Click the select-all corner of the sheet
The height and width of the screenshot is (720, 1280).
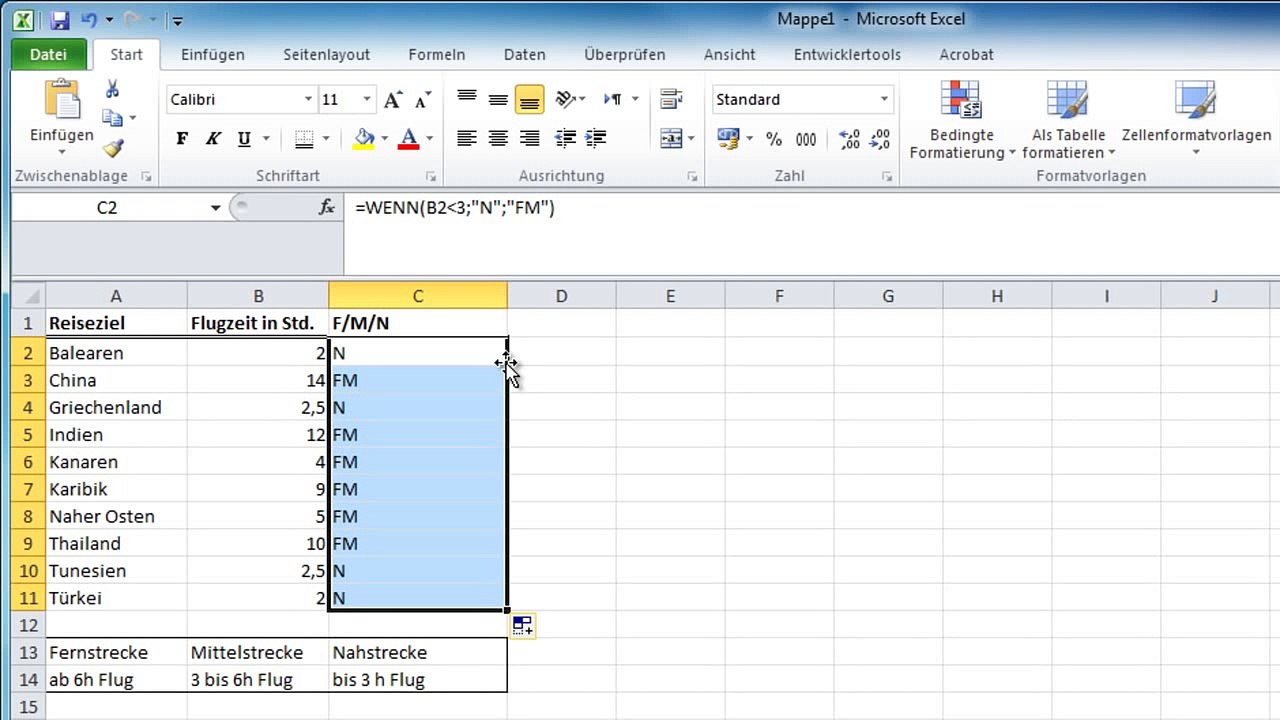pyautogui.click(x=28, y=296)
